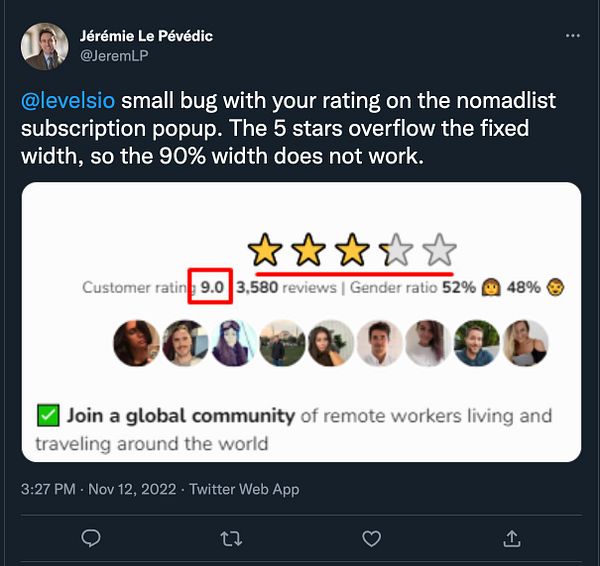Click the green checkmark box emoji
The height and width of the screenshot is (566, 600).
click(48, 415)
